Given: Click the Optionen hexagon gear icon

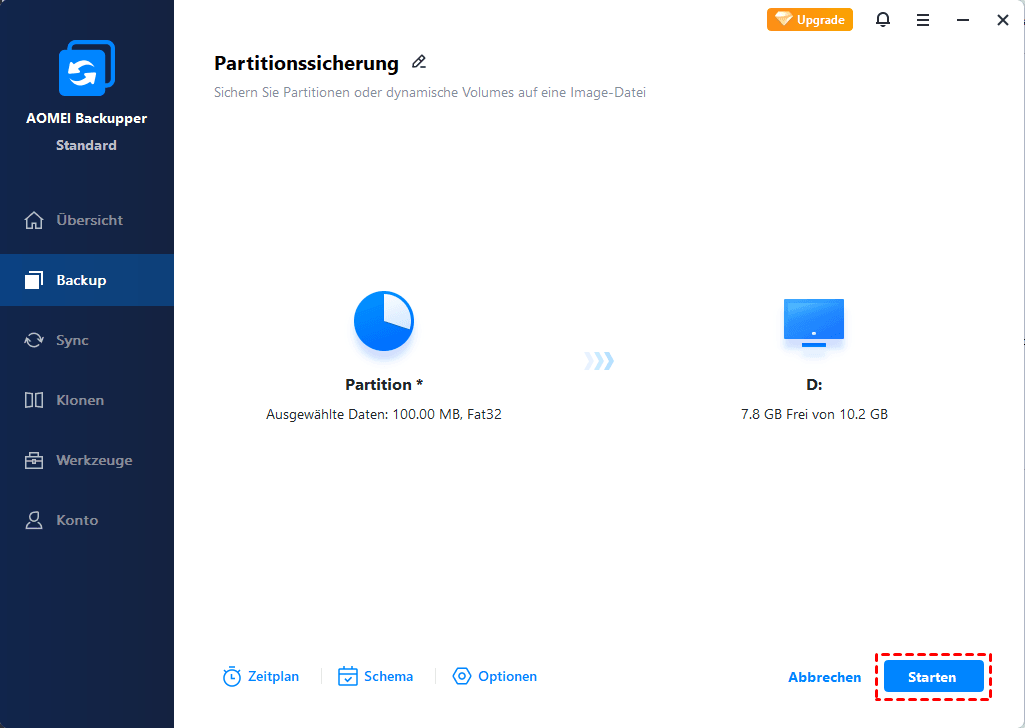Looking at the screenshot, I should [x=462, y=676].
